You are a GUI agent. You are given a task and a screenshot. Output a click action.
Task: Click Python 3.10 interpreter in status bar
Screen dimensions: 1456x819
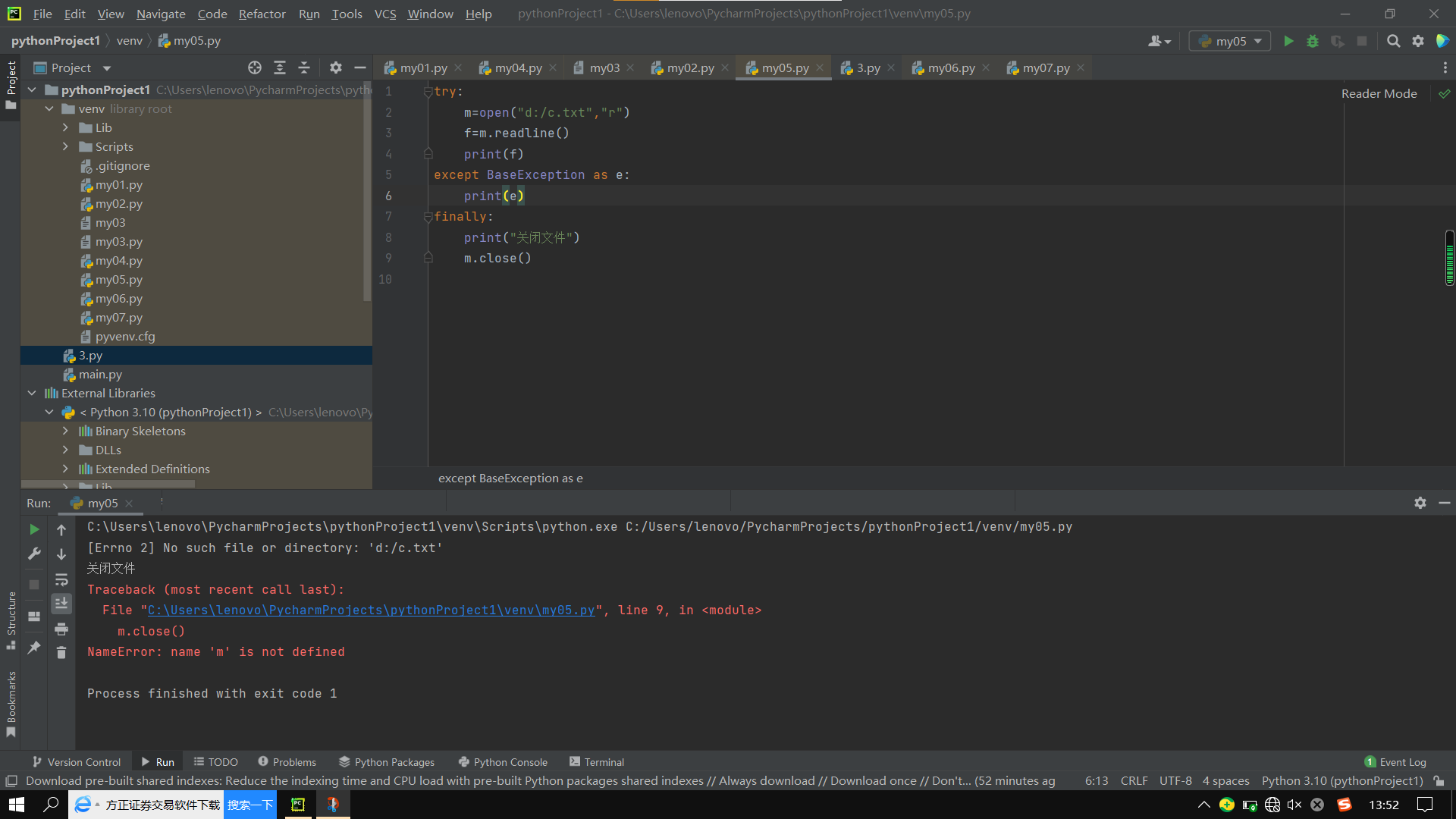click(1342, 780)
